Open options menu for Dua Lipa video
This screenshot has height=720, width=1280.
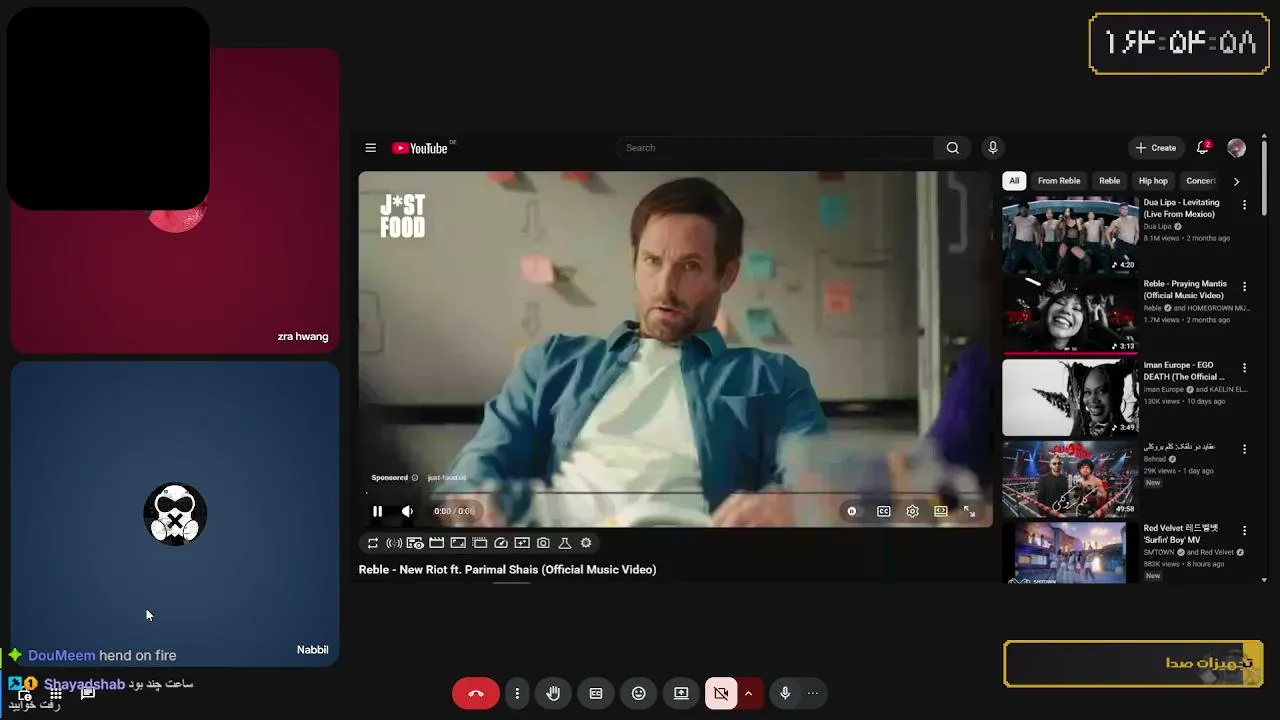pos(1244,205)
